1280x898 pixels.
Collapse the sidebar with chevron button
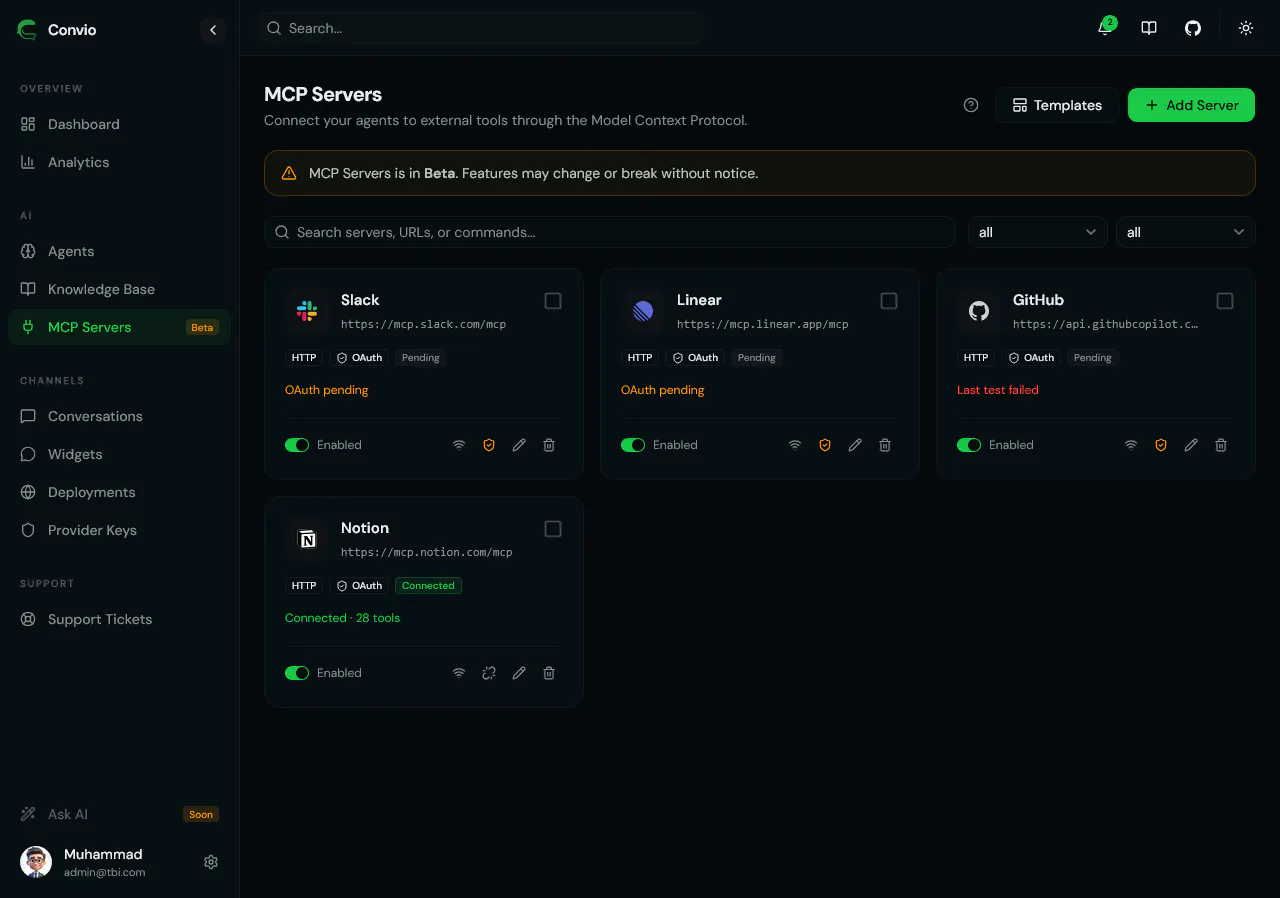[213, 30]
